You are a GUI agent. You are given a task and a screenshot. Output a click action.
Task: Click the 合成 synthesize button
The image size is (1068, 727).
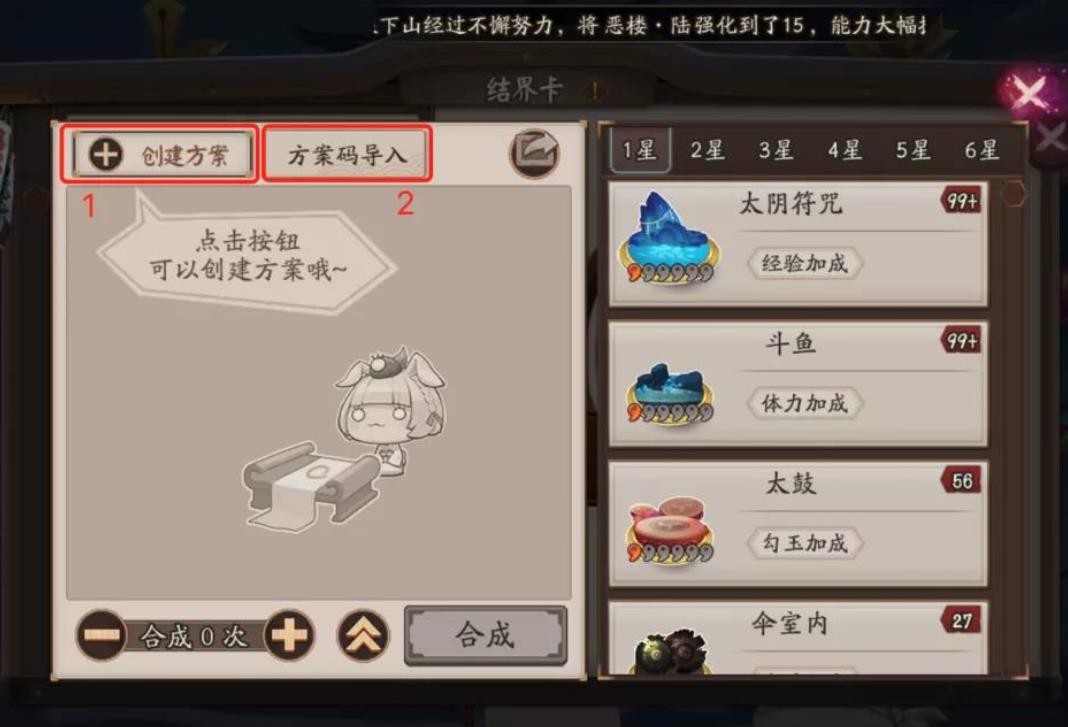pos(486,635)
